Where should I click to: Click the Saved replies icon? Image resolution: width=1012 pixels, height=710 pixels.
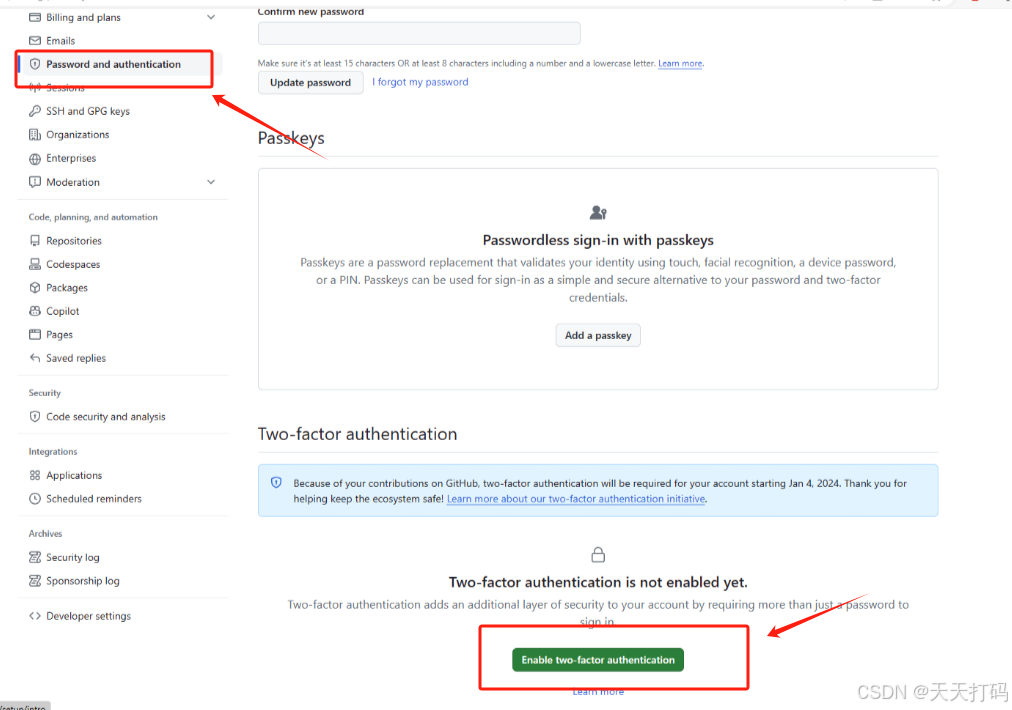(x=33, y=358)
